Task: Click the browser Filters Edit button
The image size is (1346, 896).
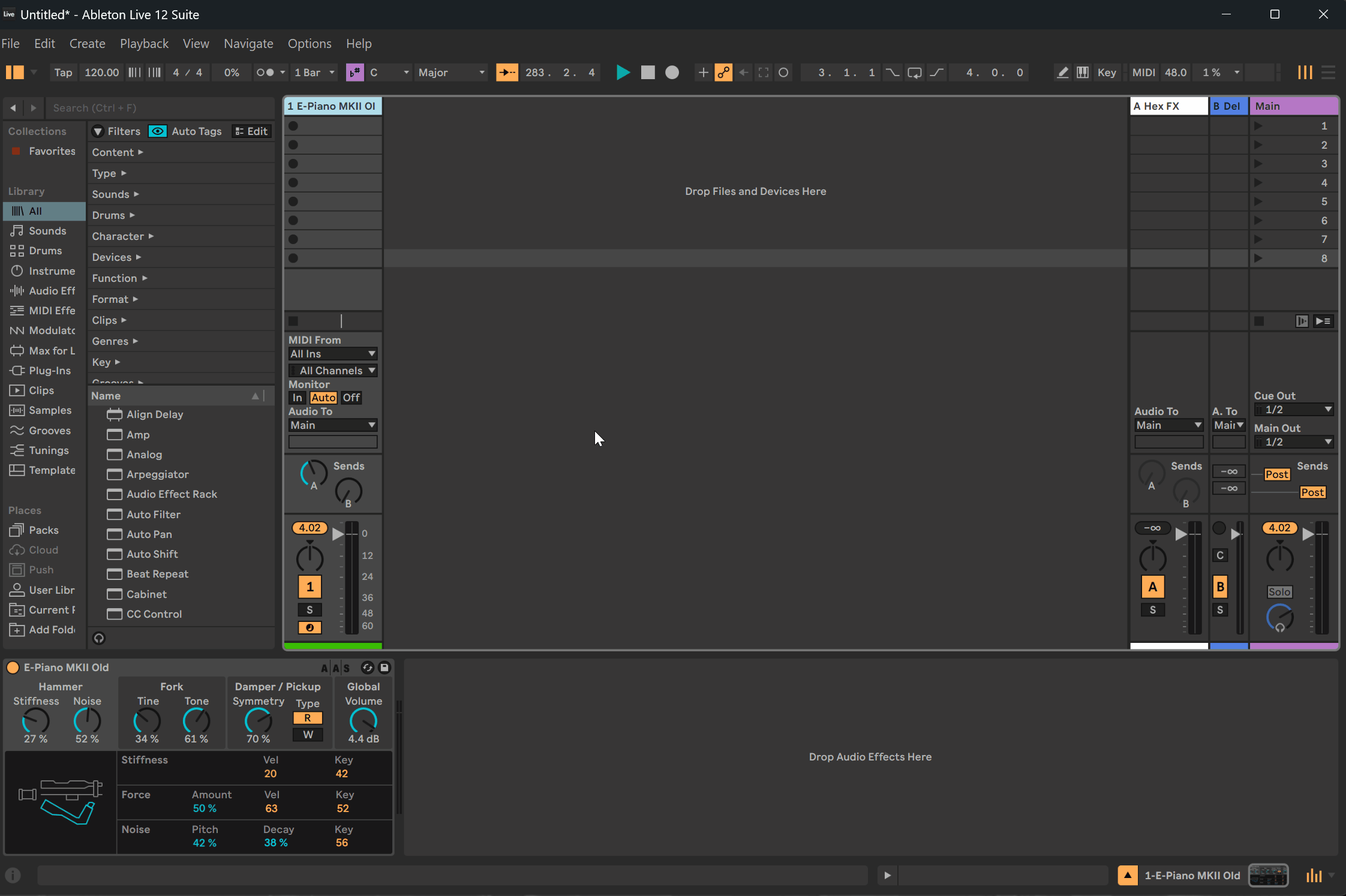Action: point(252,131)
